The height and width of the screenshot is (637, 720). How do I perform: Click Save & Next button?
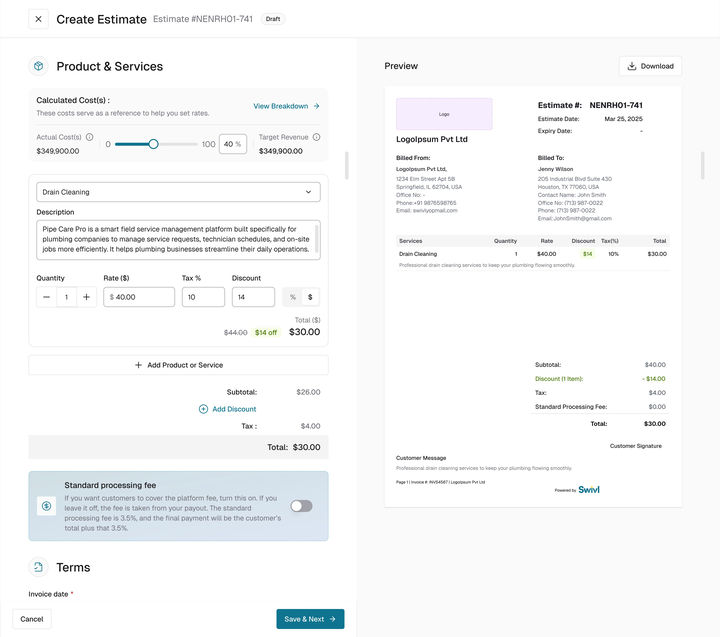coord(310,619)
